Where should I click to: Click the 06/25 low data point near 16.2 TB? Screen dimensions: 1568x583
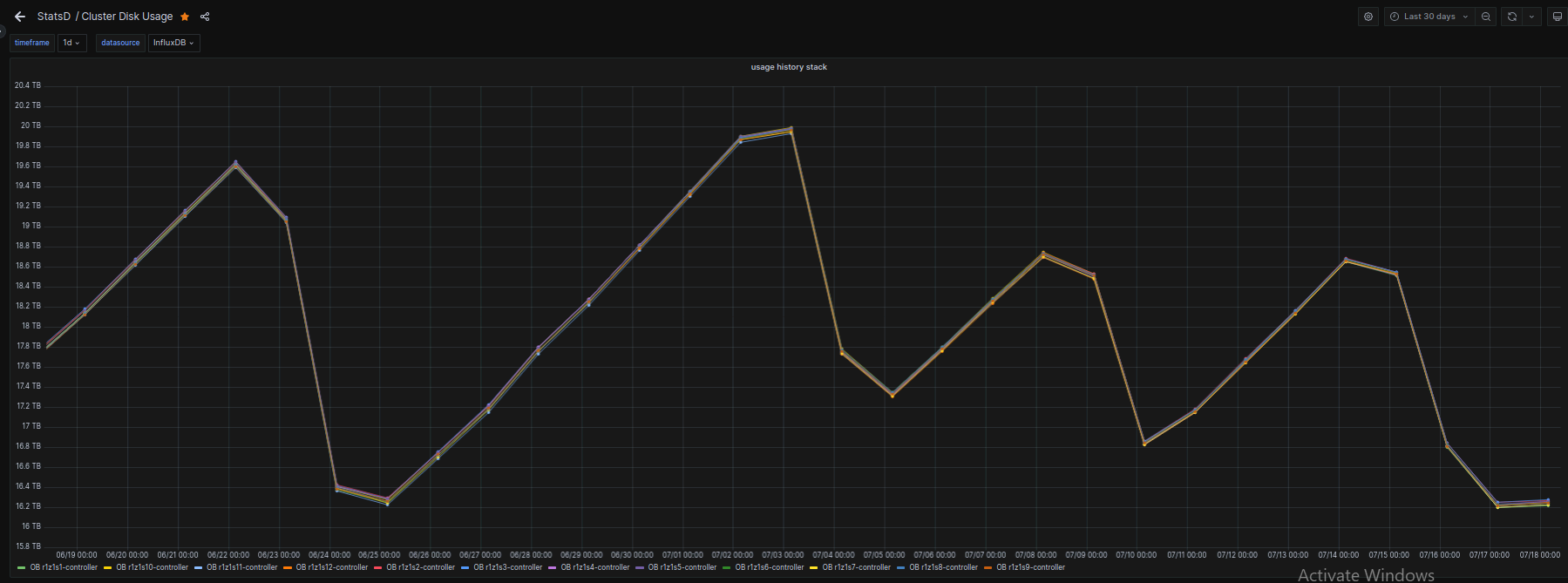(388, 501)
